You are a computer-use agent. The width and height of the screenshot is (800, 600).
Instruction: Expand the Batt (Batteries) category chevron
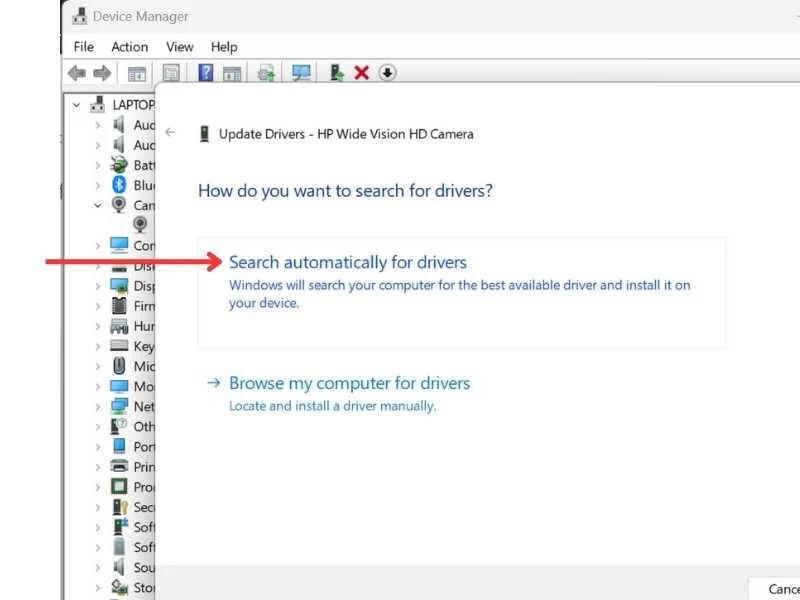(x=97, y=165)
